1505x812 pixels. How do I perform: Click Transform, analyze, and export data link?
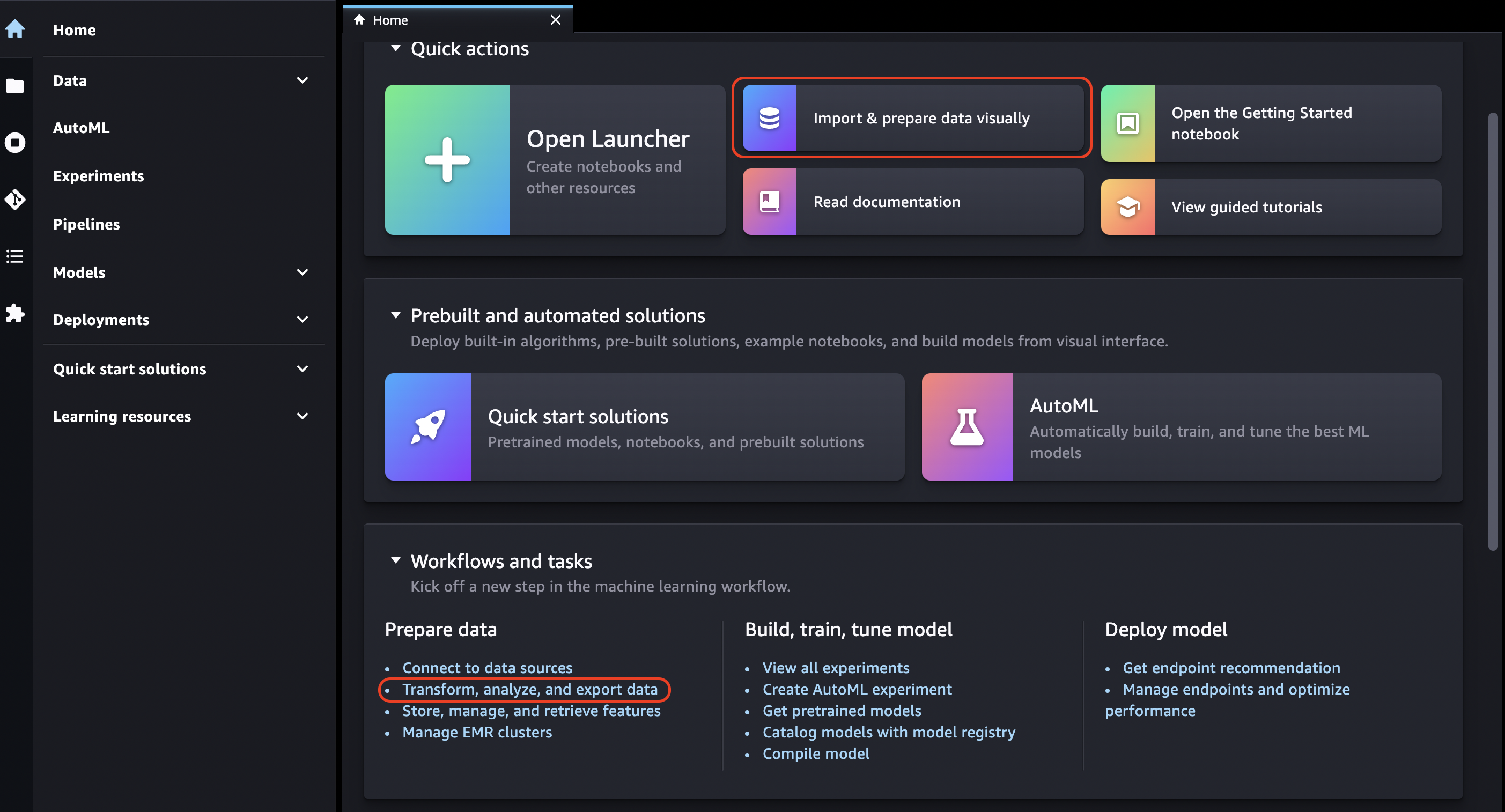[530, 689]
